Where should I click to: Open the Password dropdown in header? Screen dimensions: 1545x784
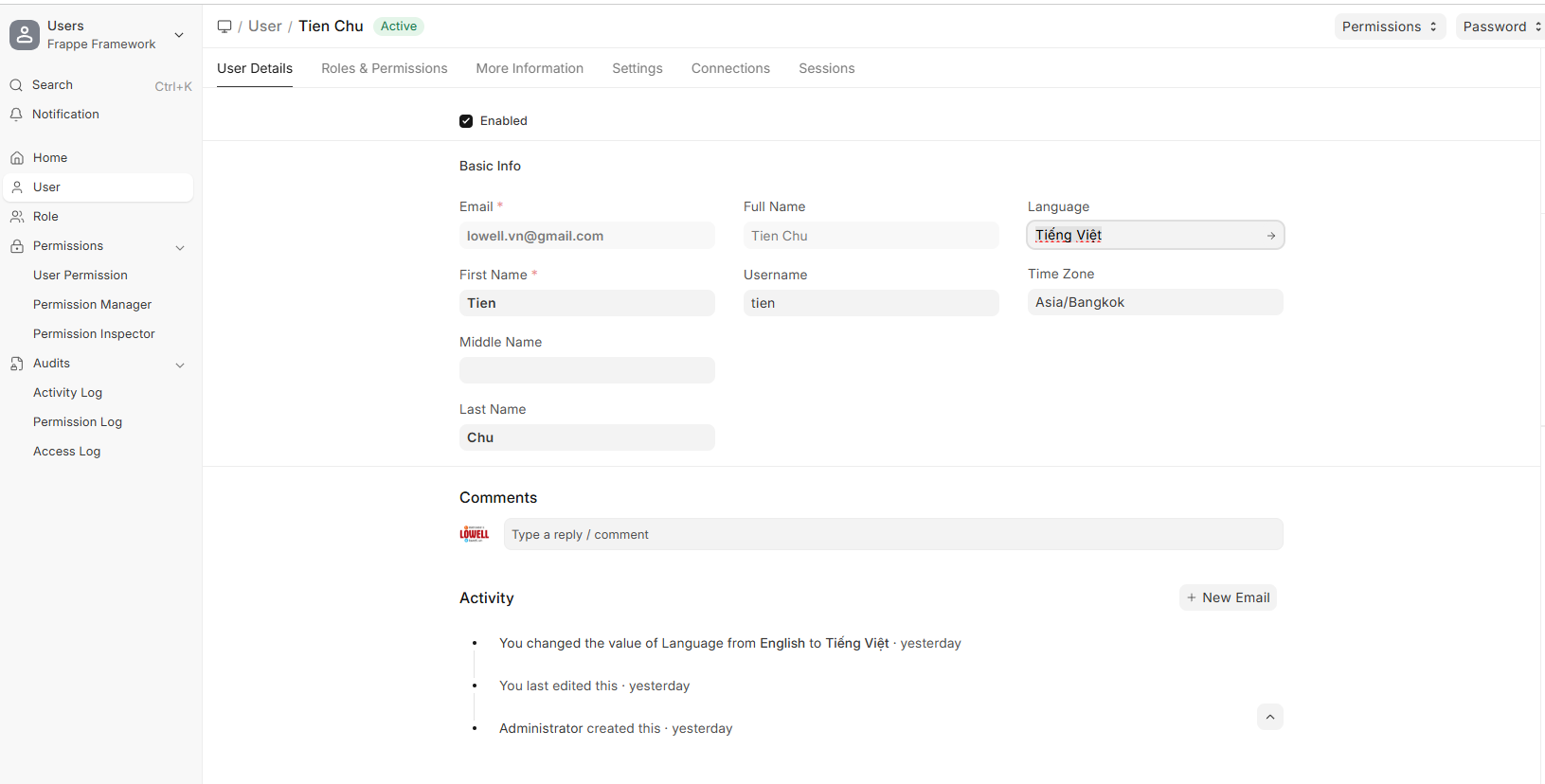(x=1500, y=27)
